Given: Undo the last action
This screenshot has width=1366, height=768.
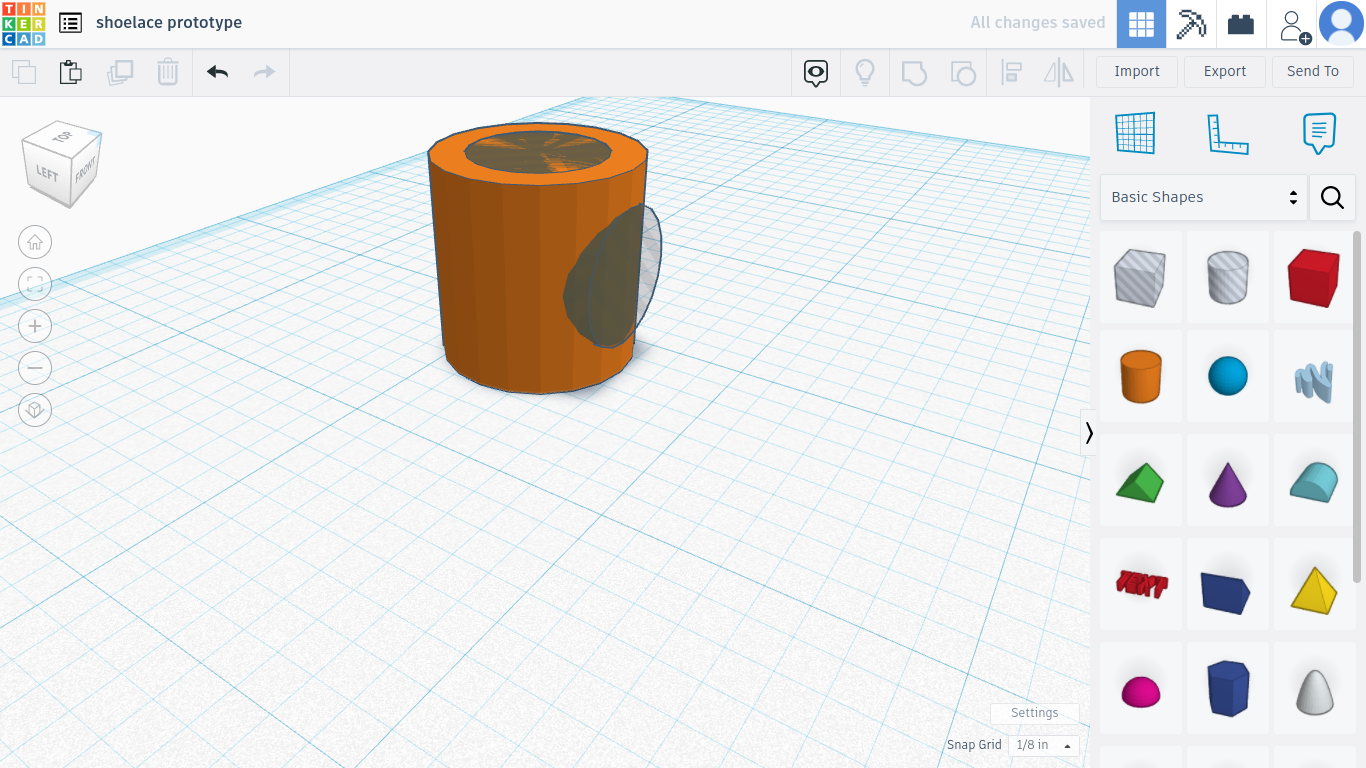Looking at the screenshot, I should click(217, 72).
